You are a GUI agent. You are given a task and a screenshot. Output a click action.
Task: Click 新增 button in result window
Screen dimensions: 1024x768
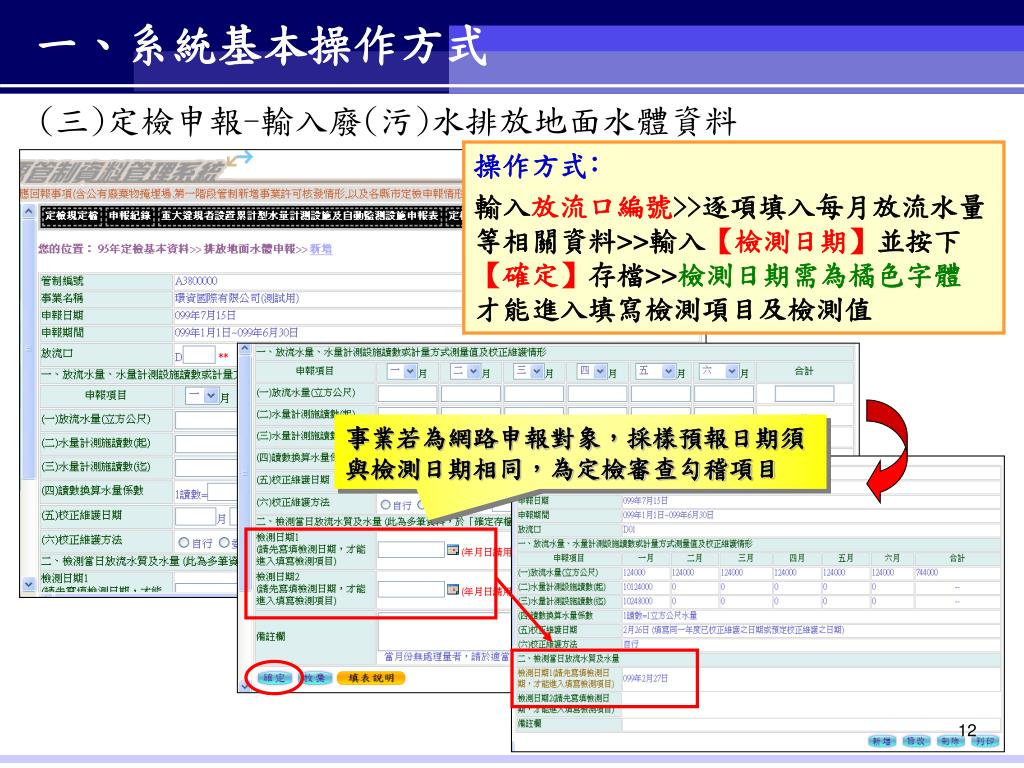(881, 741)
